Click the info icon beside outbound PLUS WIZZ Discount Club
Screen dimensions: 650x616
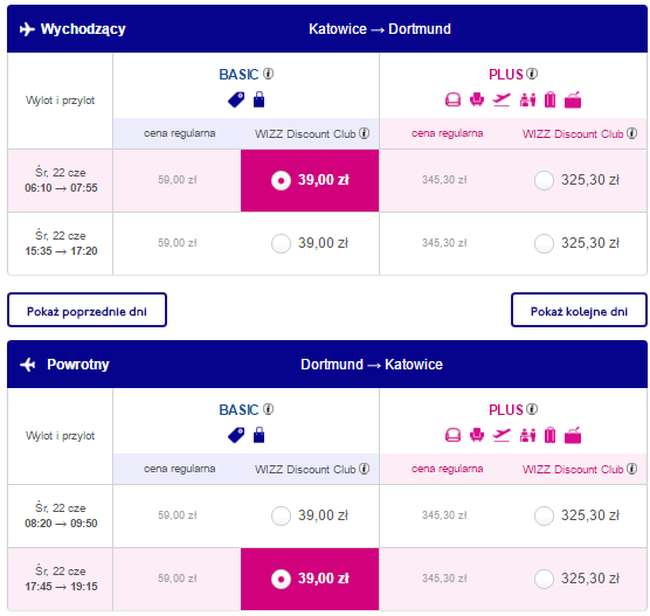632,133
